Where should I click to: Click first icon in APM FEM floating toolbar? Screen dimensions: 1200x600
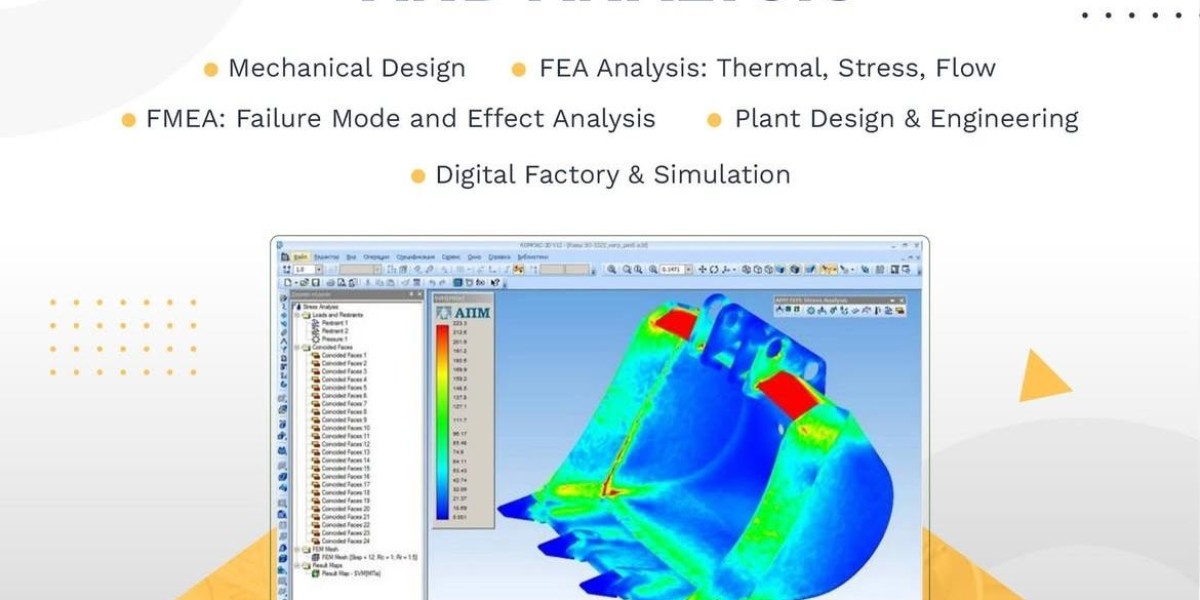[x=781, y=311]
